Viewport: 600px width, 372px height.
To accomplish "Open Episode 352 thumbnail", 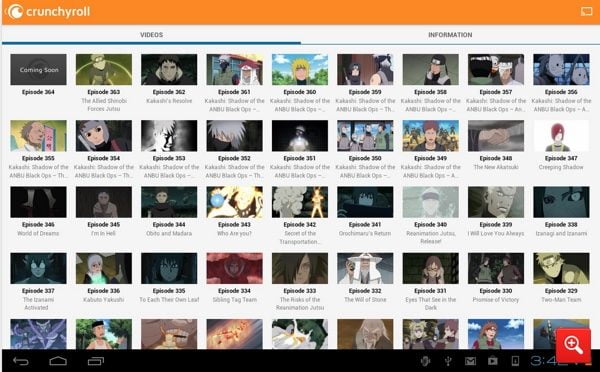I will (235, 135).
